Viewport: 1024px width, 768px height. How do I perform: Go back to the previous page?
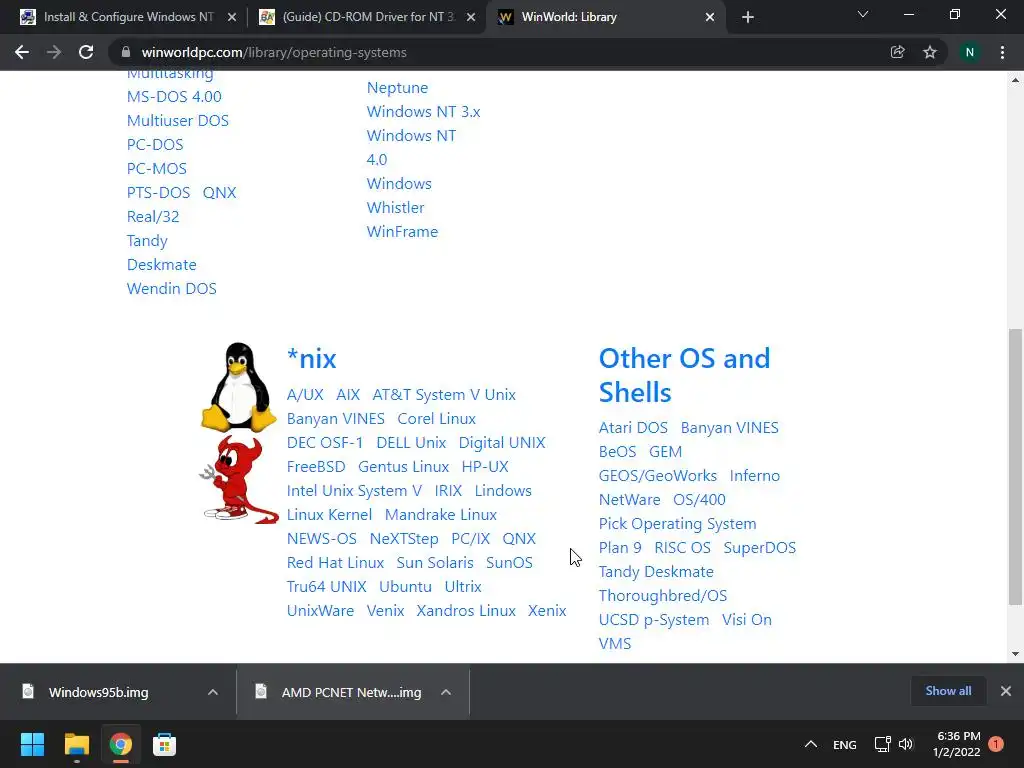coord(22,52)
